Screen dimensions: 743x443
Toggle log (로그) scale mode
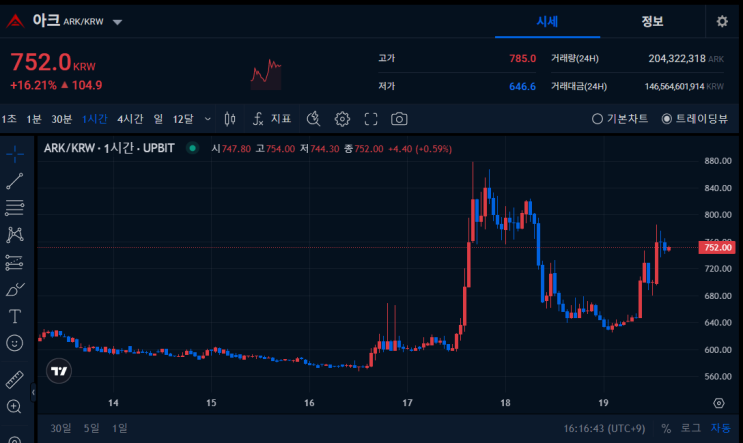[x=690, y=428]
